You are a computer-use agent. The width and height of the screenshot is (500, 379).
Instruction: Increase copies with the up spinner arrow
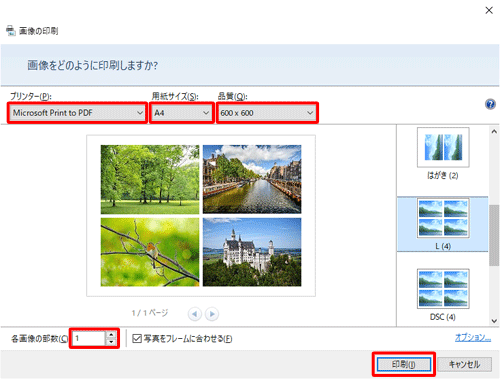pos(111,335)
